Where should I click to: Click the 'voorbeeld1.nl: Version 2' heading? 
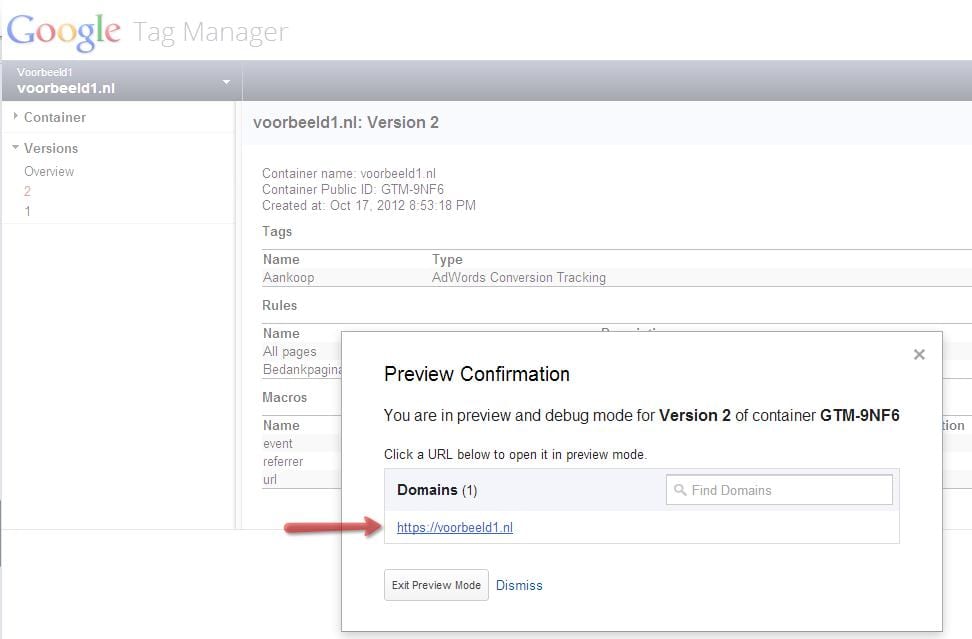[346, 123]
